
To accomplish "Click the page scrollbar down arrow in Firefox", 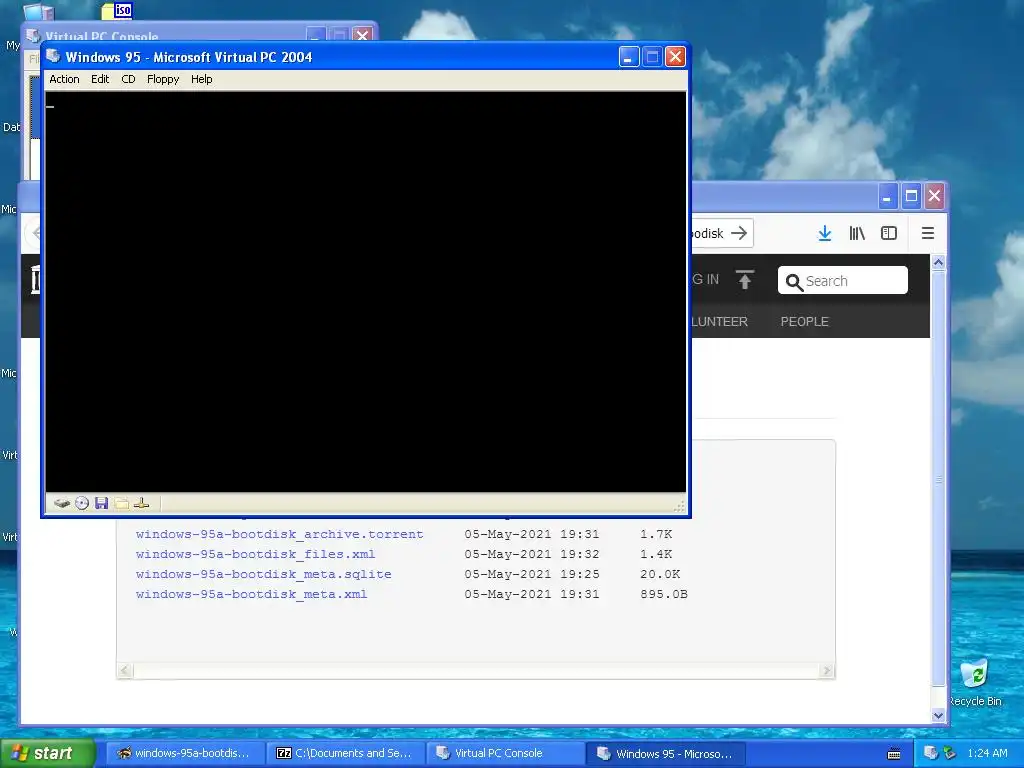I will point(938,715).
